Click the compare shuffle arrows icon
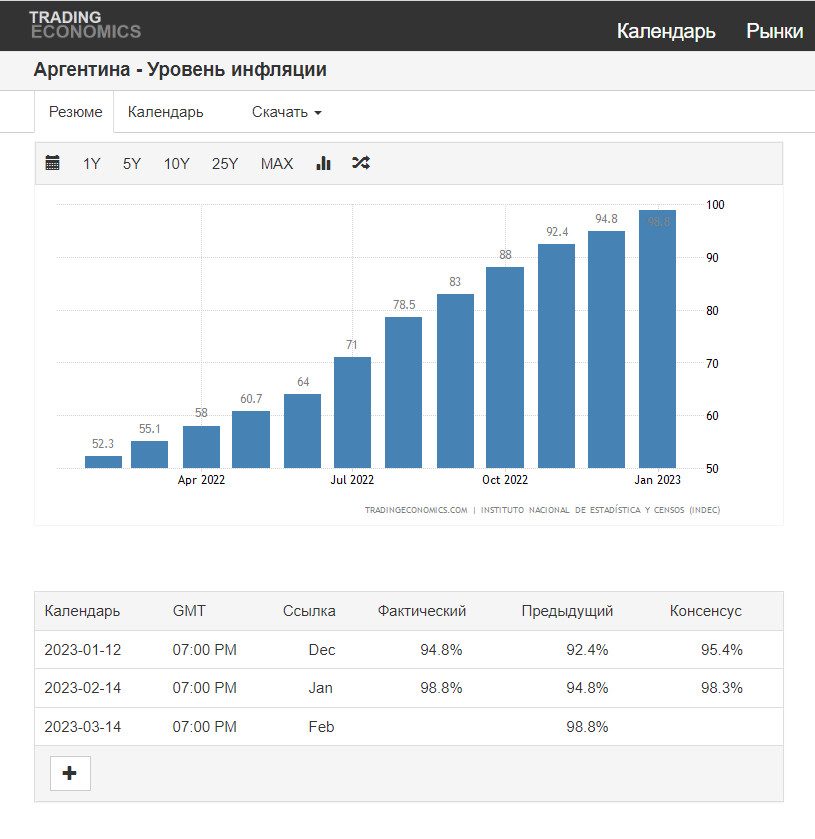The width and height of the screenshot is (815, 839). [x=361, y=163]
